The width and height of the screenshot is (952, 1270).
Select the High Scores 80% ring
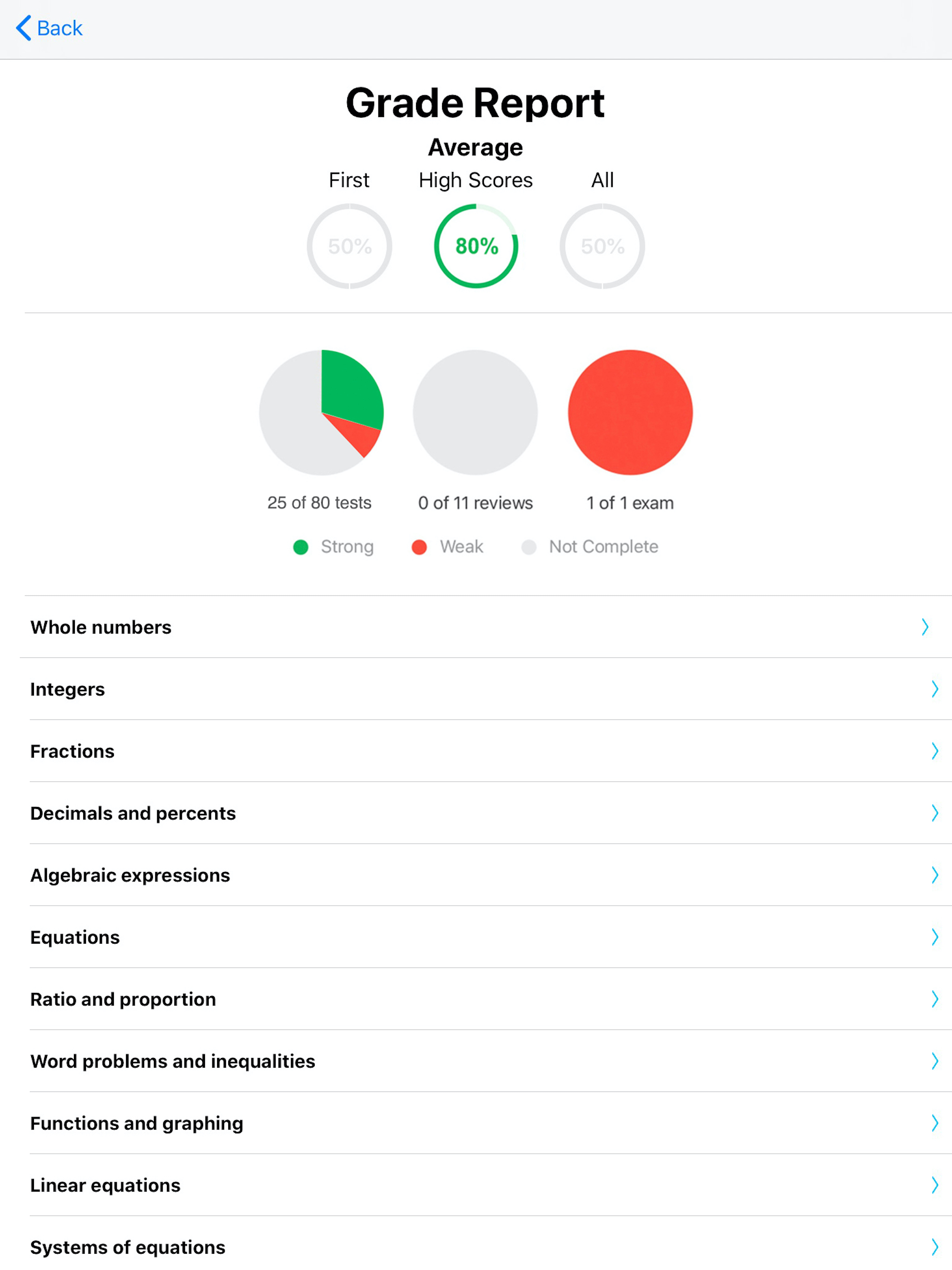[476, 246]
